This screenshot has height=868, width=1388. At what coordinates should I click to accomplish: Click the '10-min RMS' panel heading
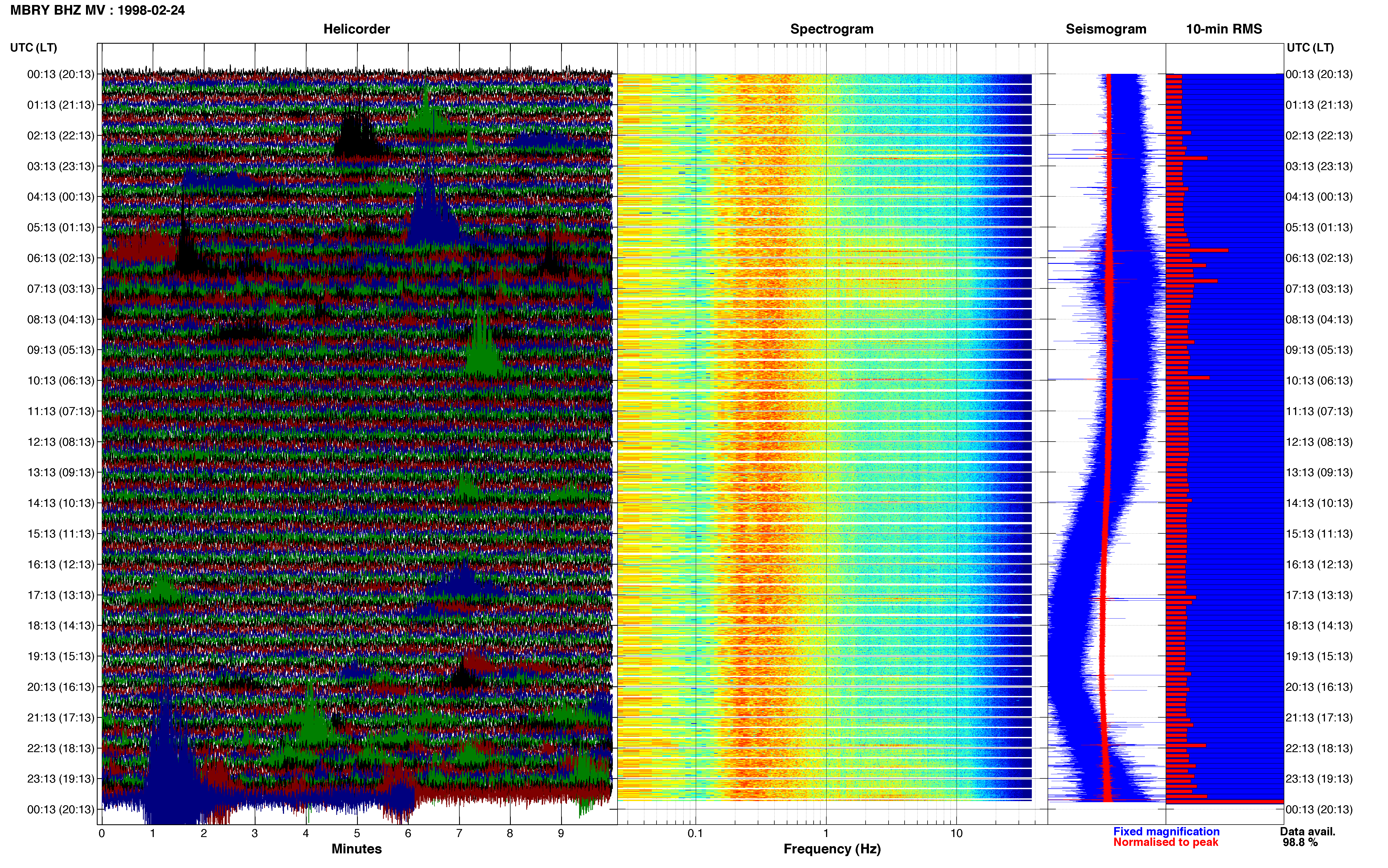coord(1224,29)
